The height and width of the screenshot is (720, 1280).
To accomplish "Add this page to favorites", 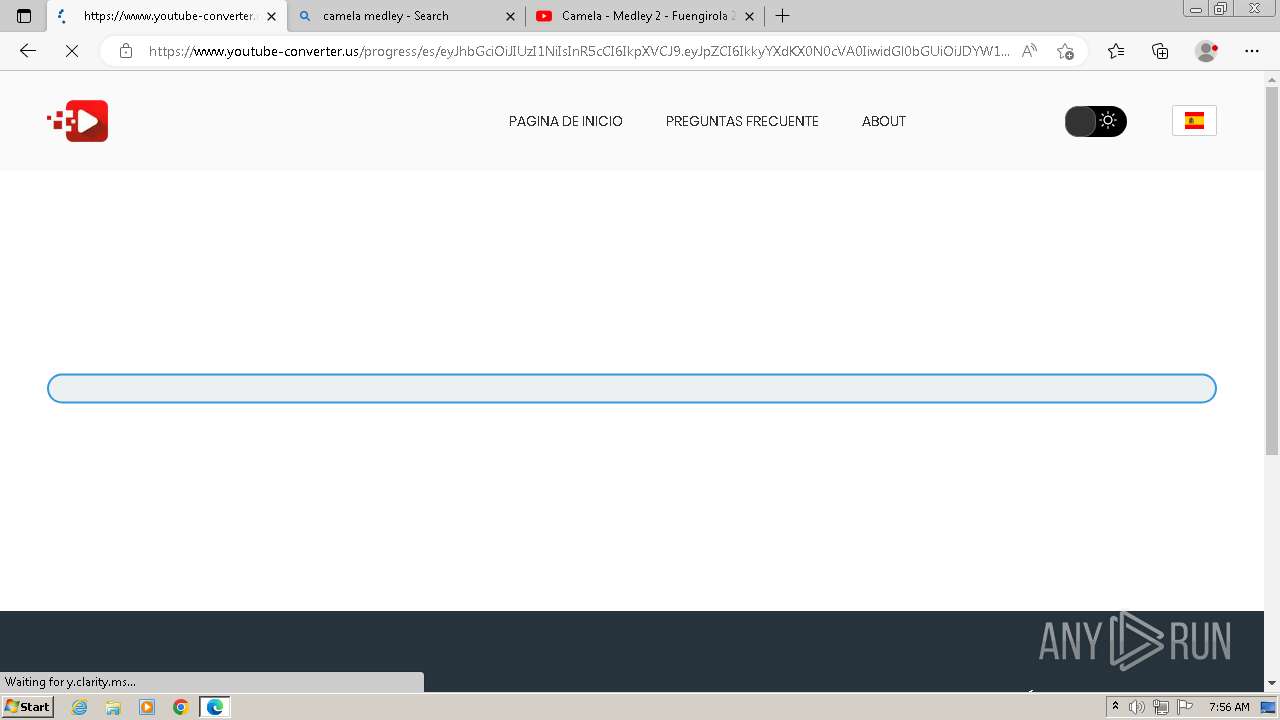I will point(1065,51).
